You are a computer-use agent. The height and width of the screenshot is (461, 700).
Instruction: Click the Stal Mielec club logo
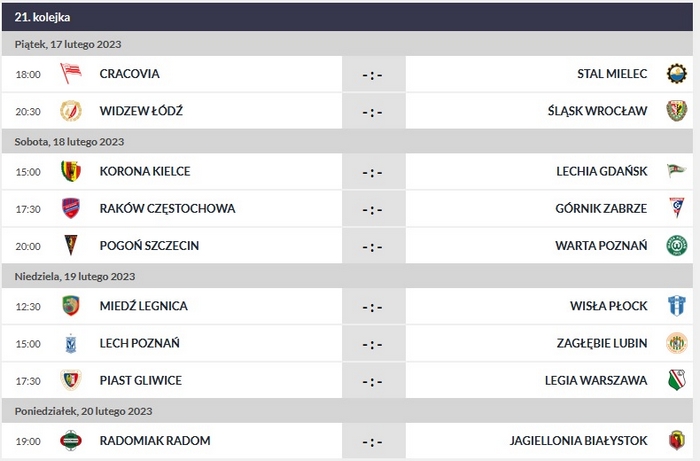point(677,74)
